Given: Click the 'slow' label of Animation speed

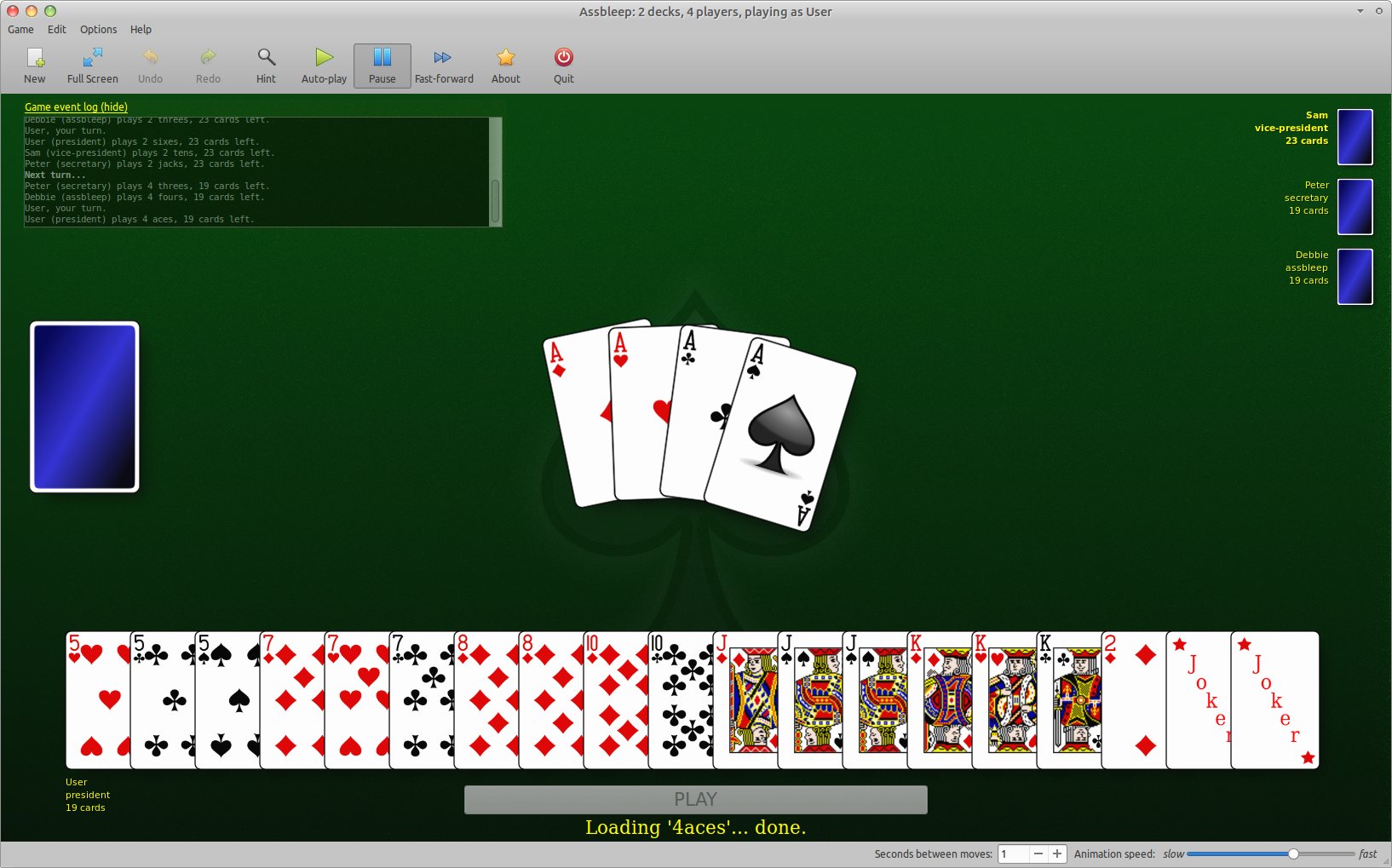Looking at the screenshot, I should [1173, 854].
